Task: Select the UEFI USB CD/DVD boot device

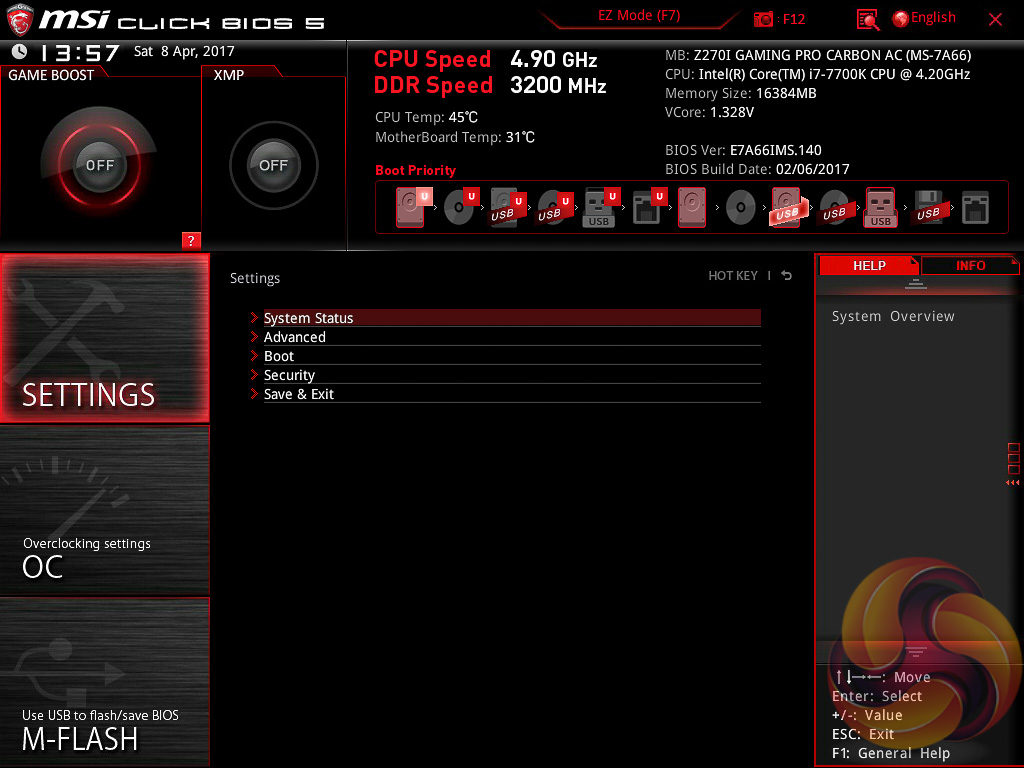Action: (554, 207)
